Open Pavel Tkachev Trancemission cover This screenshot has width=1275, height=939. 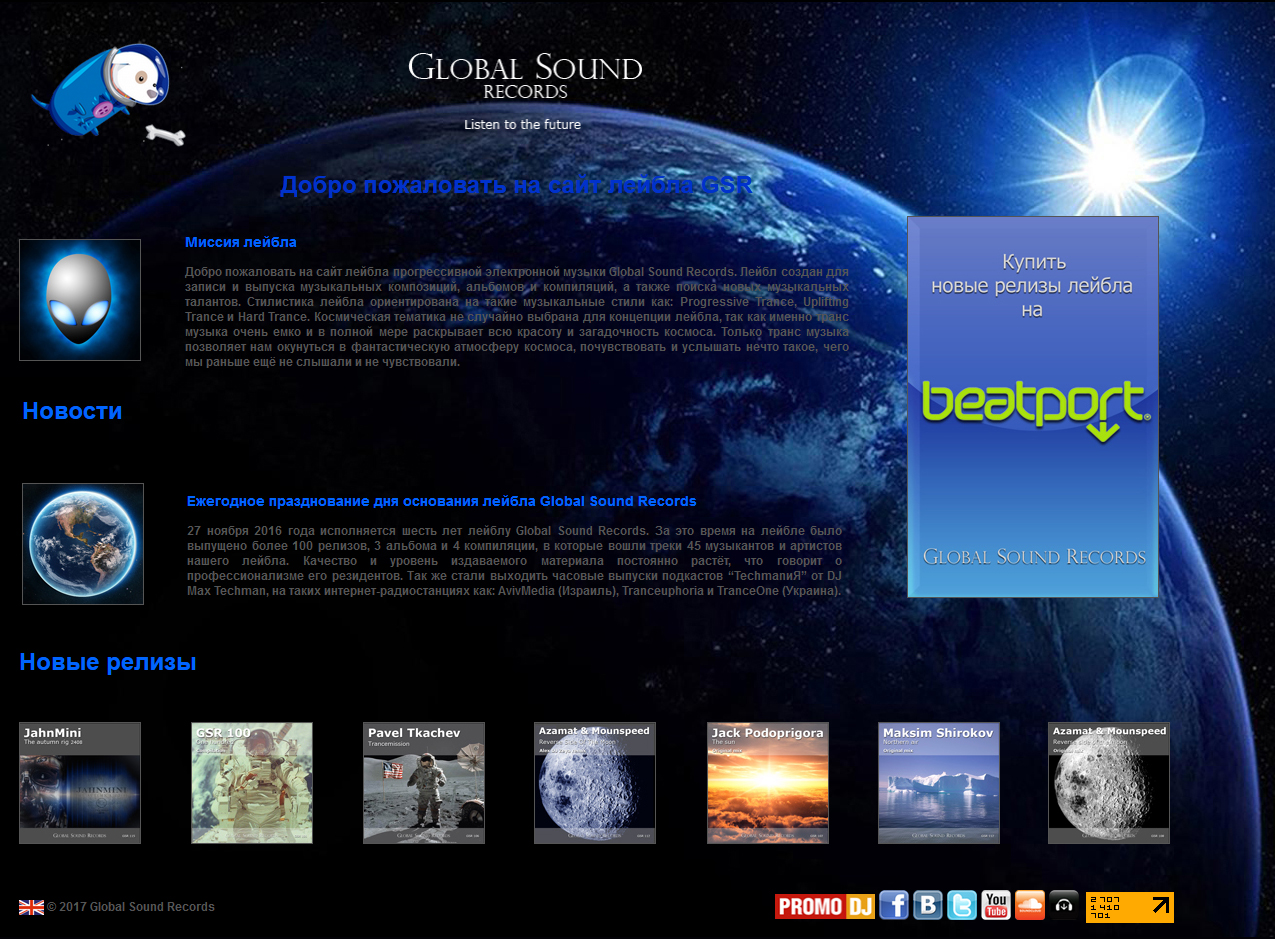424,783
